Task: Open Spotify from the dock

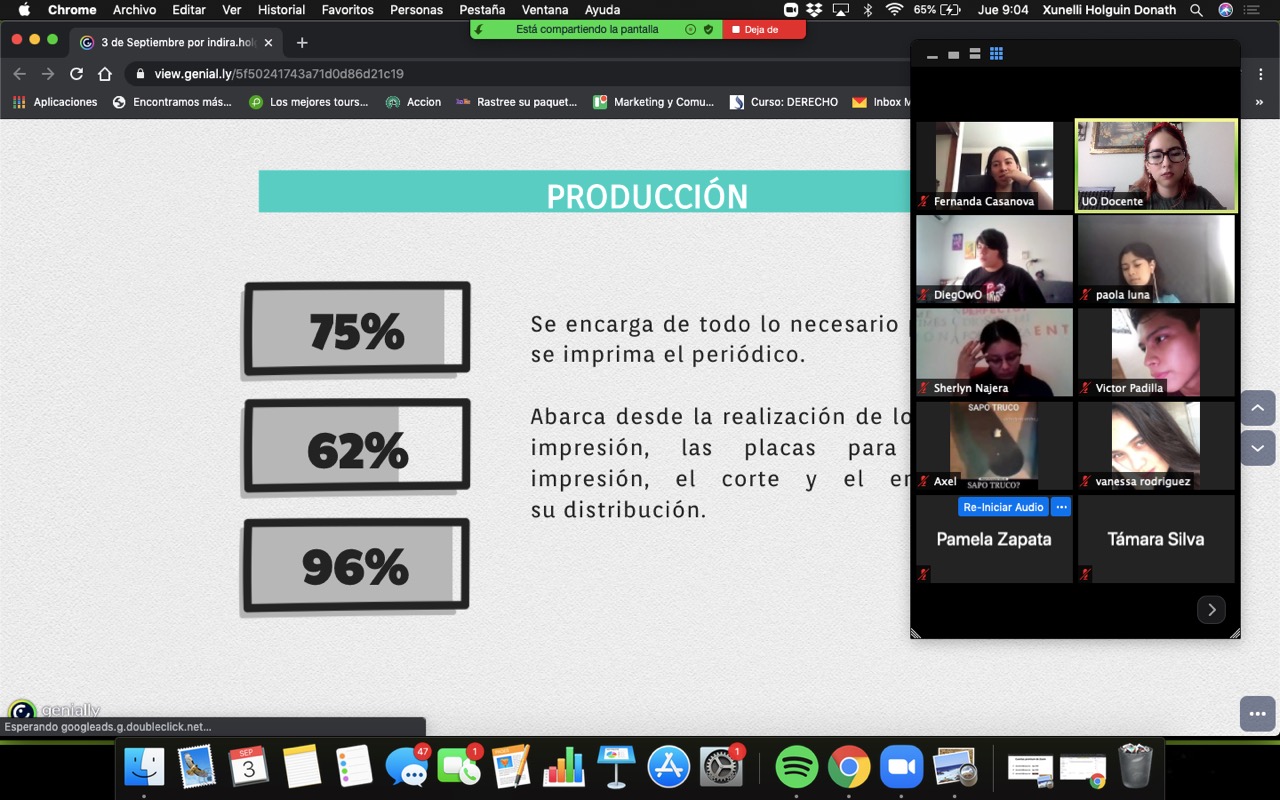Action: pyautogui.click(x=796, y=767)
